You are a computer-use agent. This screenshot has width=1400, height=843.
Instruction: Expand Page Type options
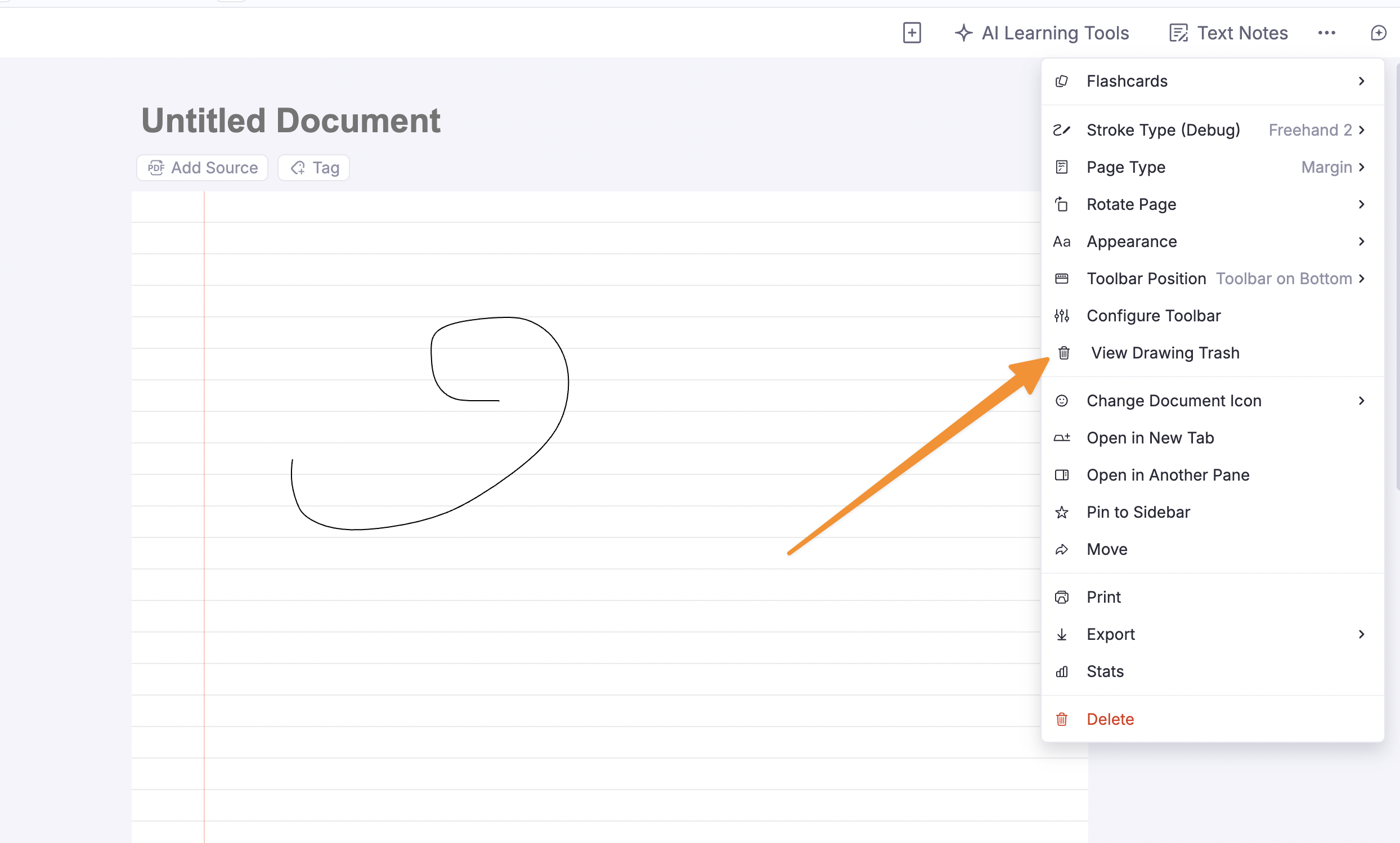pos(1211,167)
